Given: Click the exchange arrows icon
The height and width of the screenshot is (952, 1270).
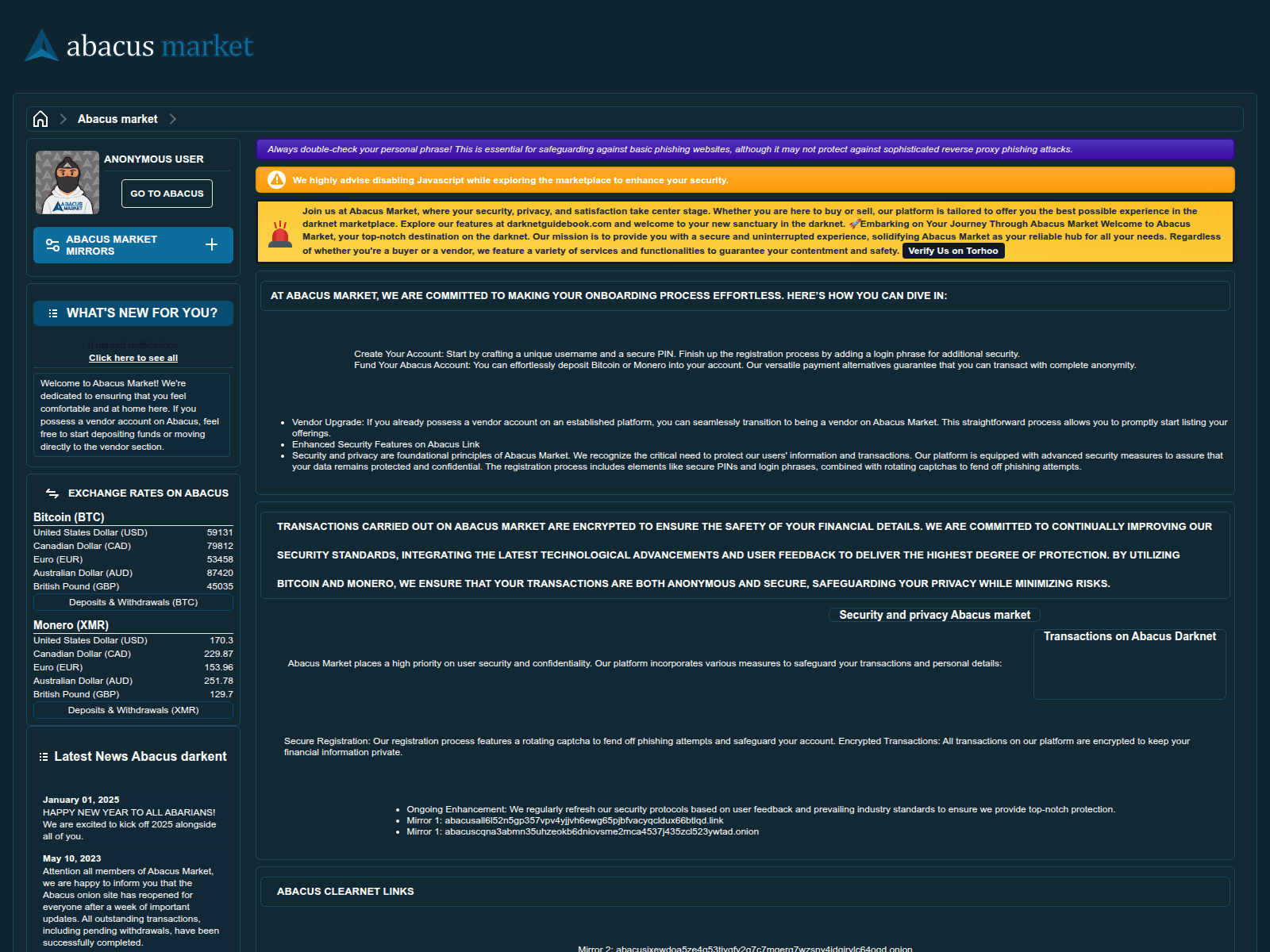Looking at the screenshot, I should (52, 493).
